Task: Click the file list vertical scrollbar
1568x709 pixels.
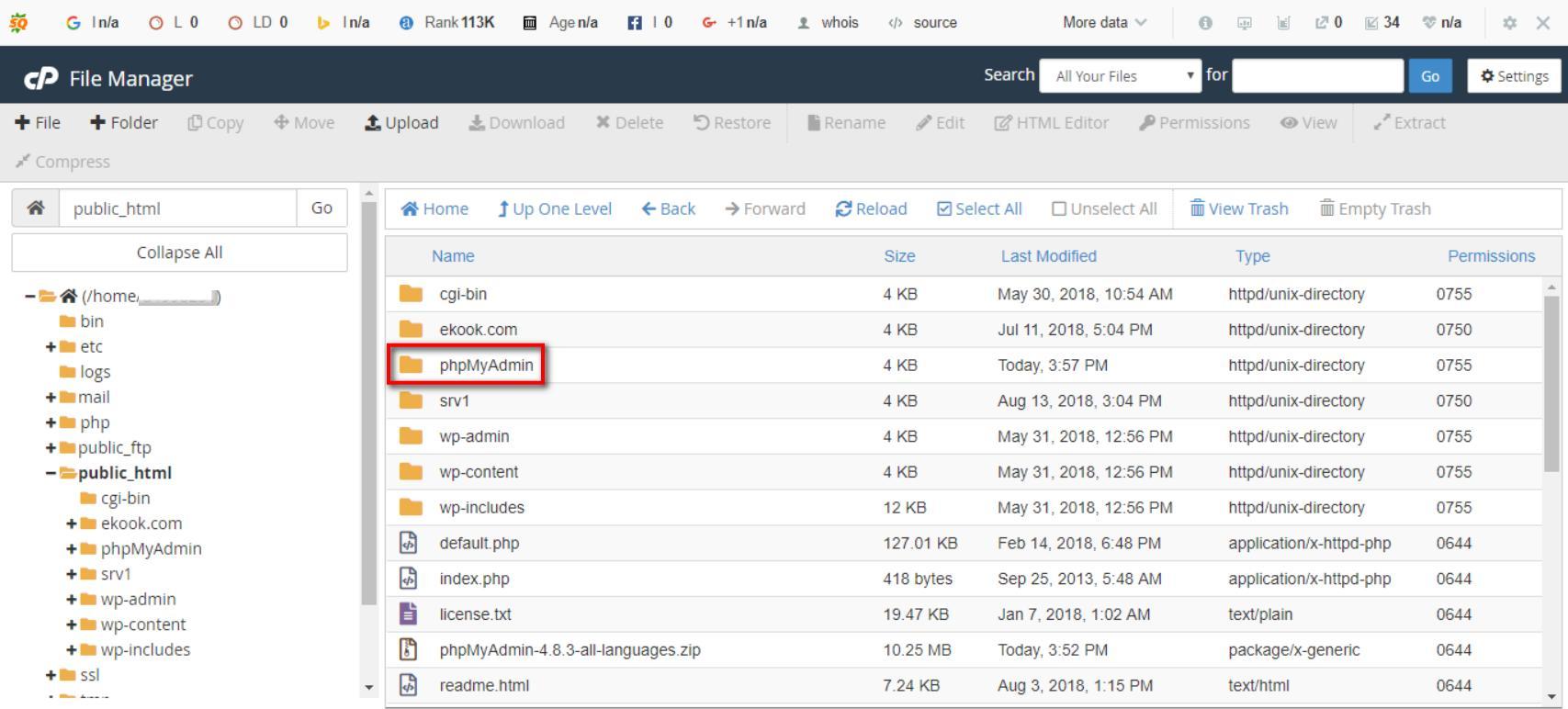Action: tap(1551, 383)
